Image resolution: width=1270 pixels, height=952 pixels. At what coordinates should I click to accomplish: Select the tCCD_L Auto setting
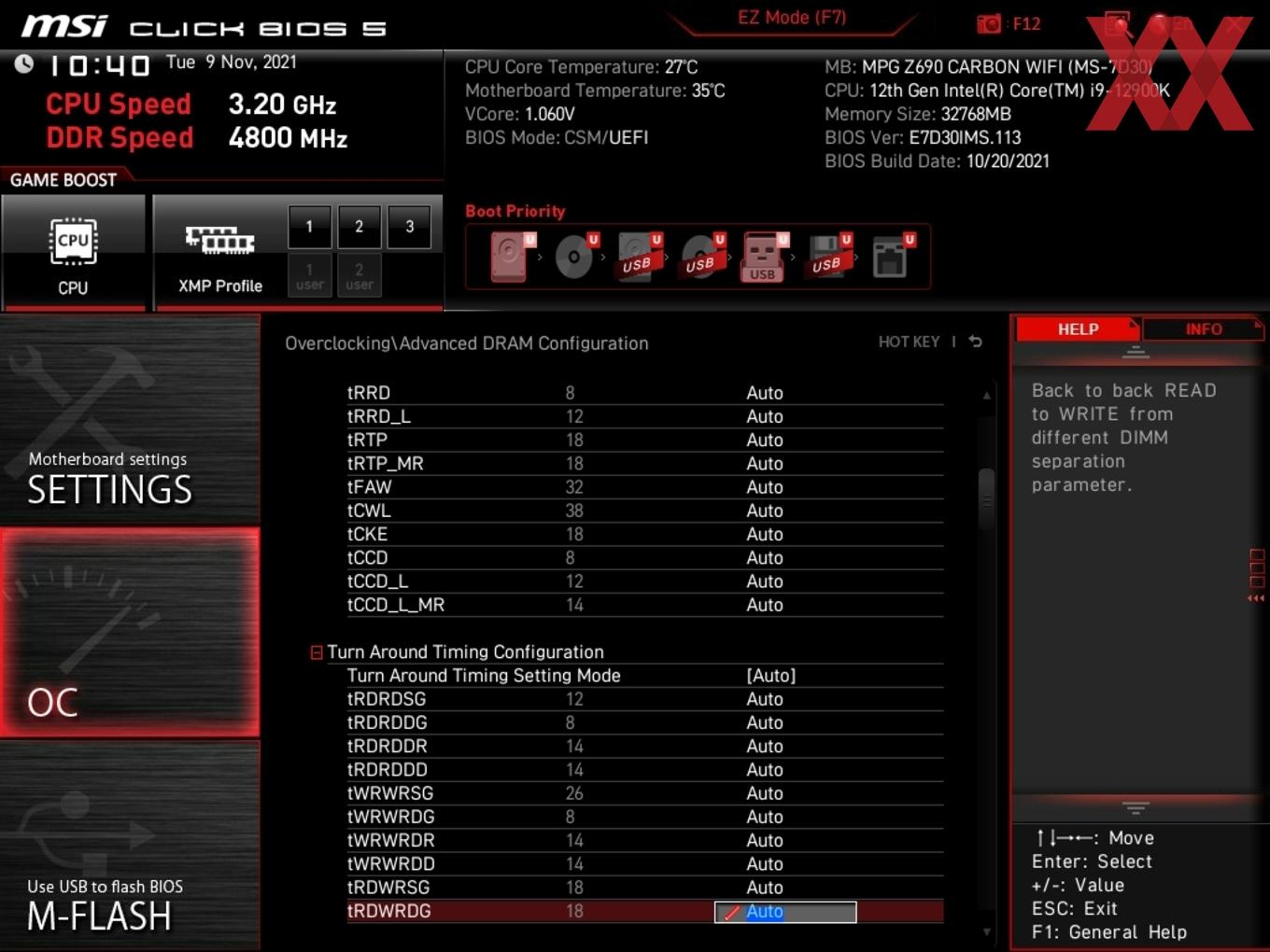(x=765, y=581)
